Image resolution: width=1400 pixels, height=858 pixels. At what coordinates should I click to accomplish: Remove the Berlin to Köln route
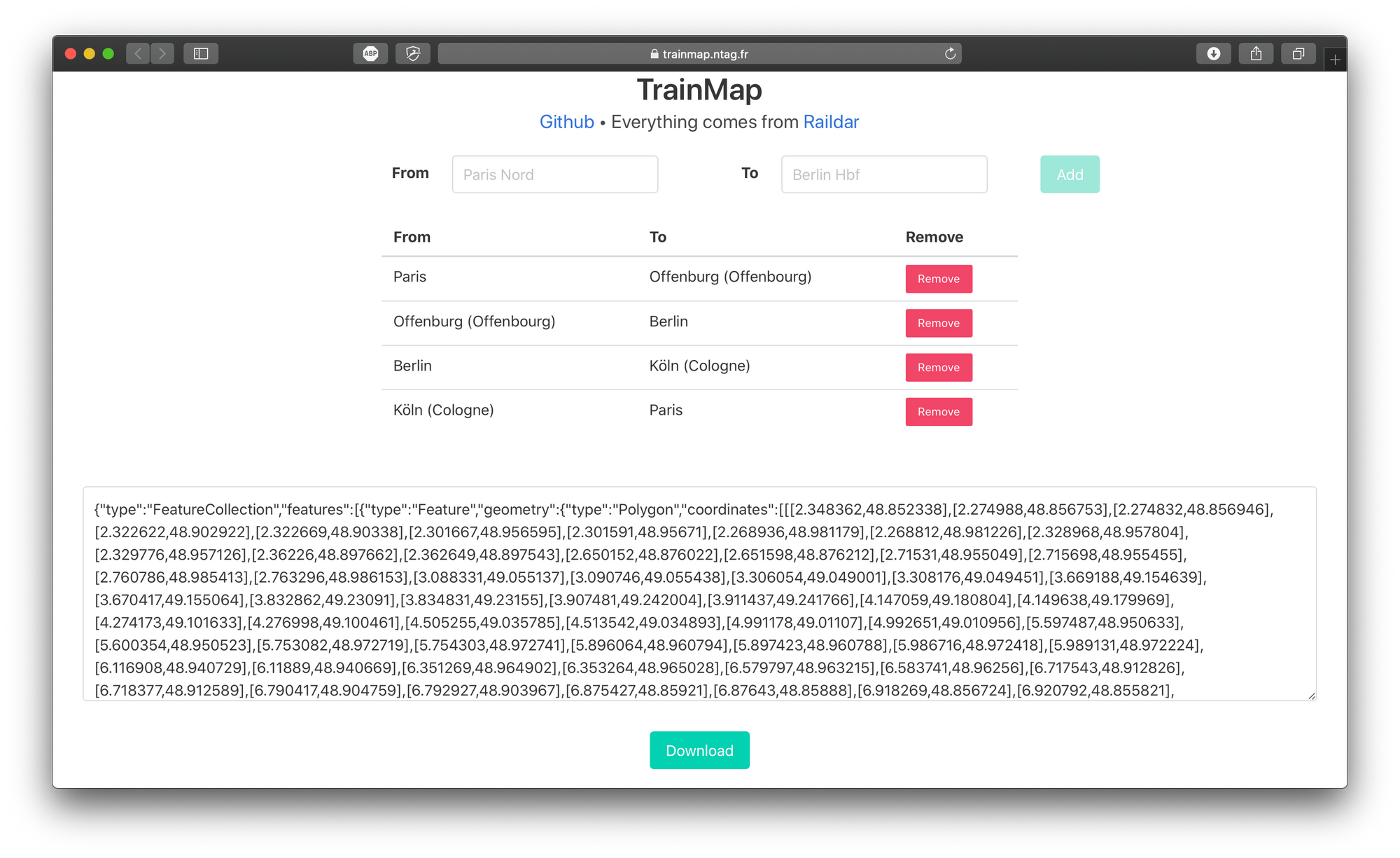938,367
